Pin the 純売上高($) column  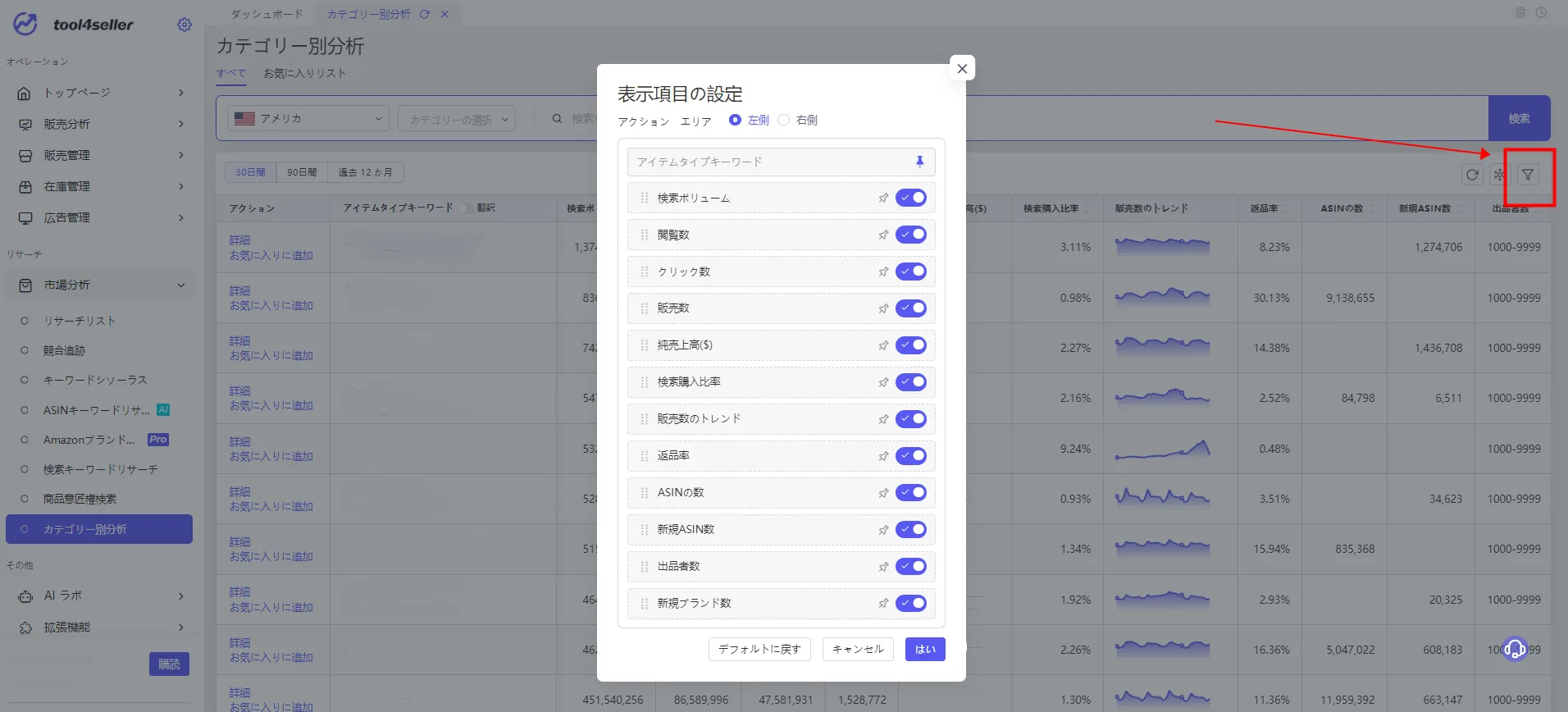click(883, 345)
